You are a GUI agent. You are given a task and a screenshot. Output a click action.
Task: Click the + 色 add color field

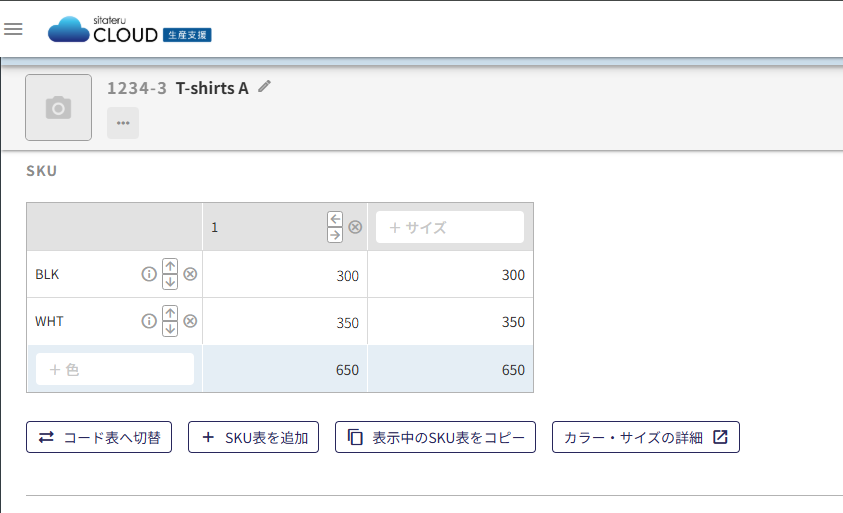(x=115, y=369)
